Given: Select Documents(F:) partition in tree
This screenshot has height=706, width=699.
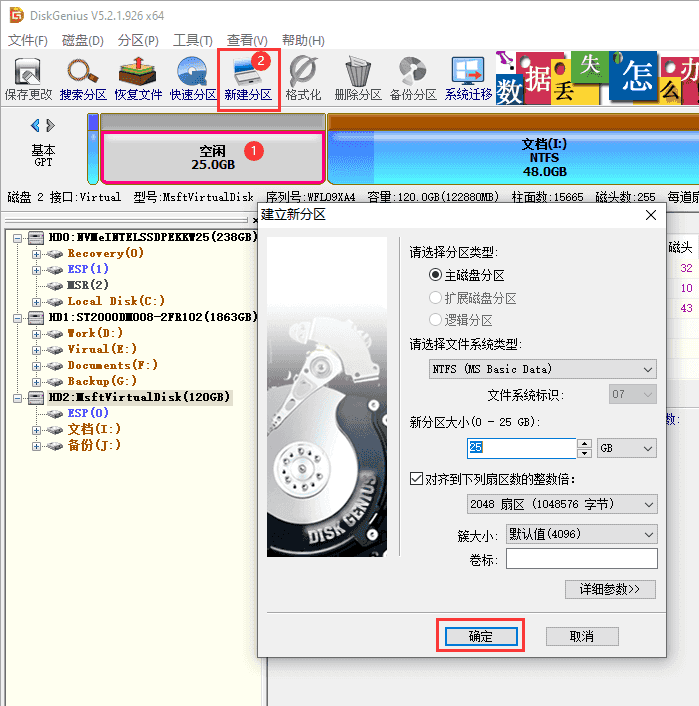Looking at the screenshot, I should (113, 365).
